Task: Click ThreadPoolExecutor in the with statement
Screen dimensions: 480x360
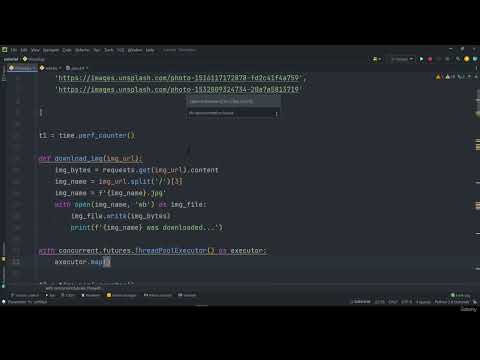Action: (x=171, y=250)
